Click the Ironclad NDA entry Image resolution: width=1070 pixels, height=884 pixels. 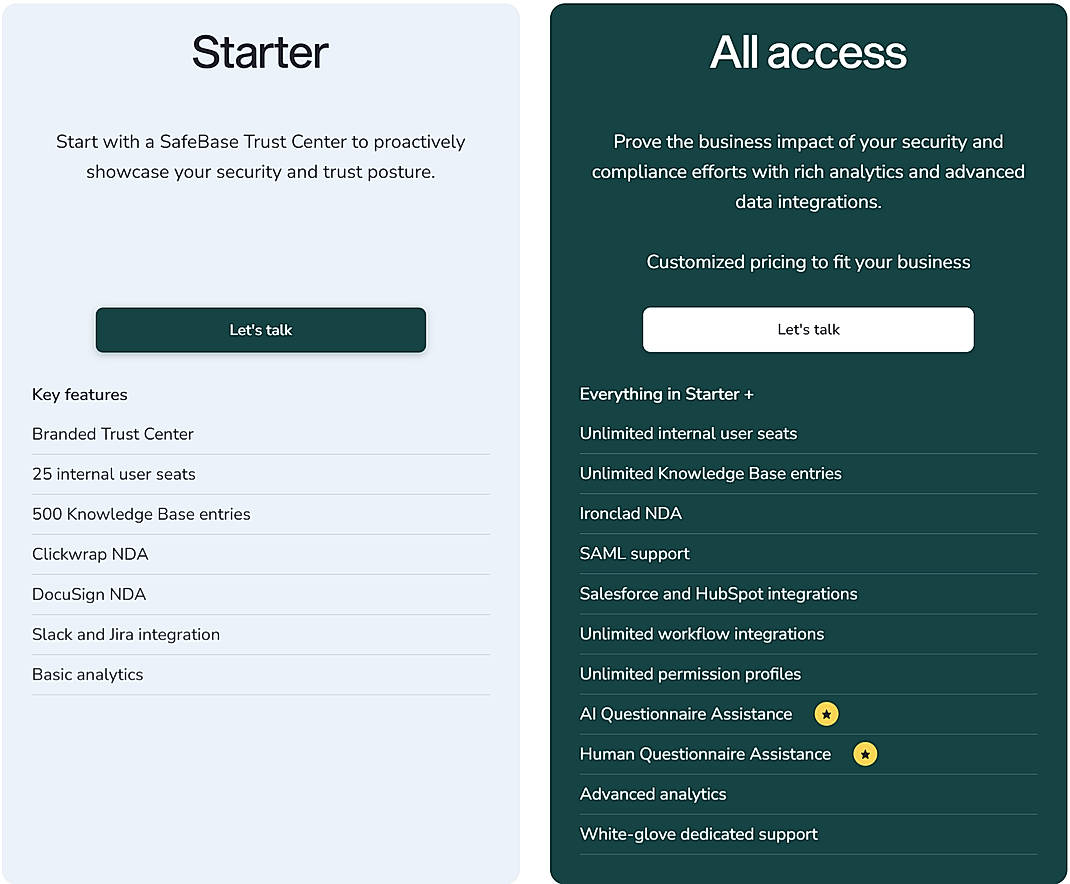(631, 514)
